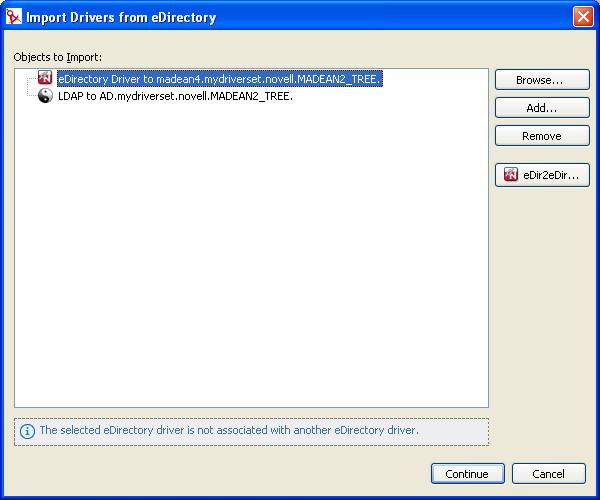Continue with the driver import
600x500 pixels.
[x=468, y=474]
